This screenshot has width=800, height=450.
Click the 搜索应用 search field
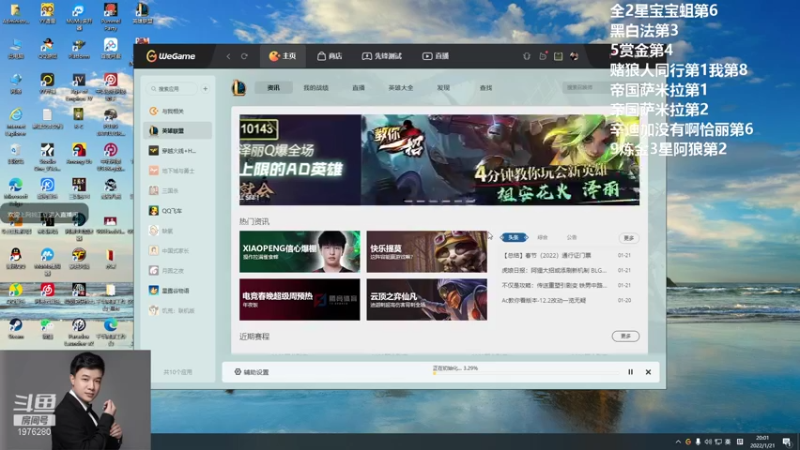(172, 89)
